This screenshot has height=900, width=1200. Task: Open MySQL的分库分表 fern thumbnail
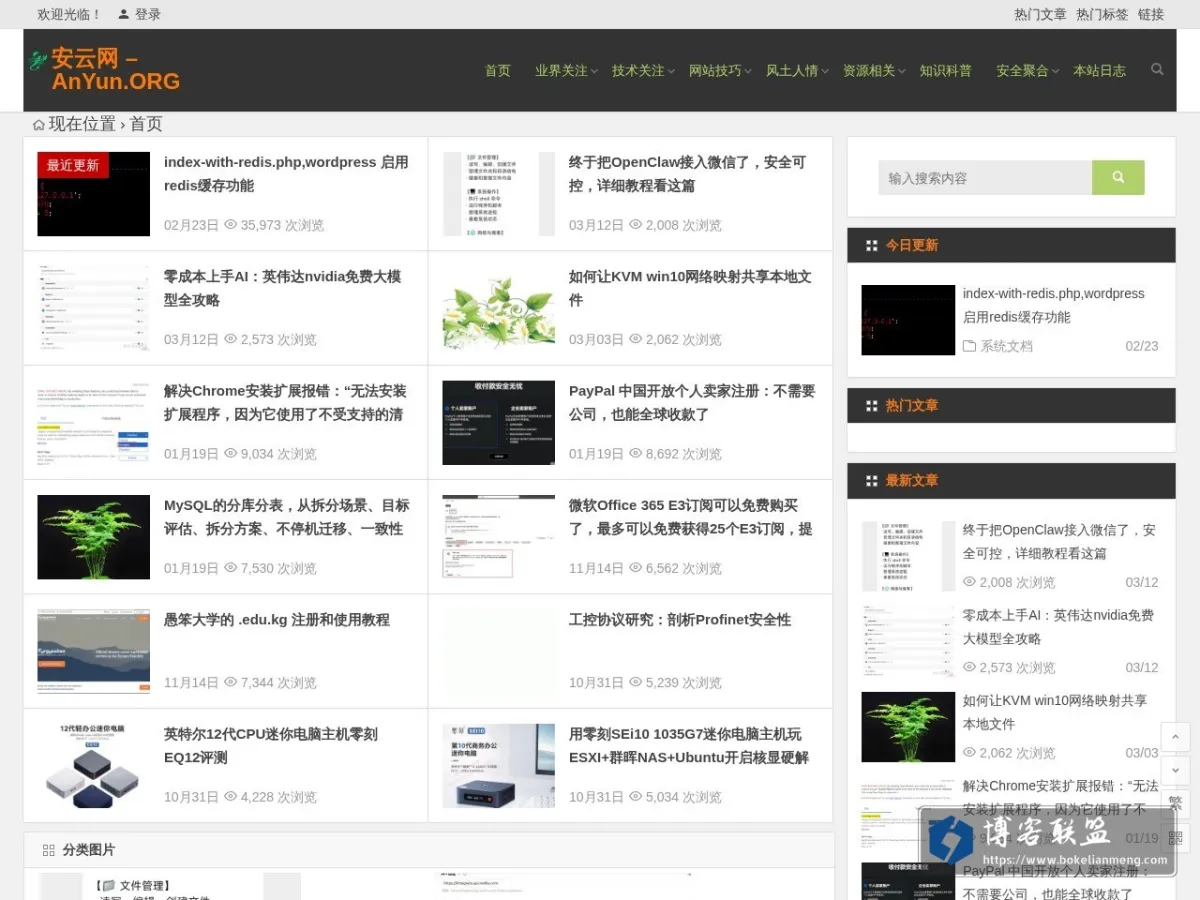[x=93, y=537]
